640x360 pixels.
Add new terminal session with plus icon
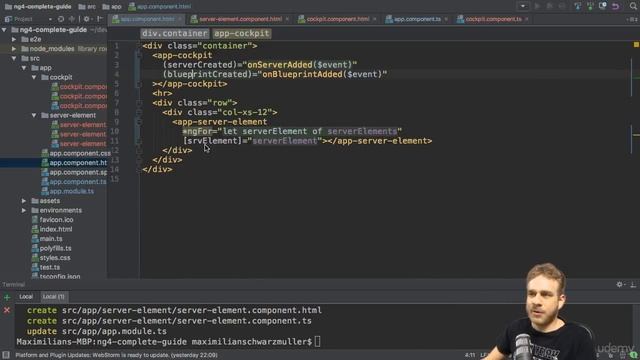pyautogui.click(x=7, y=298)
